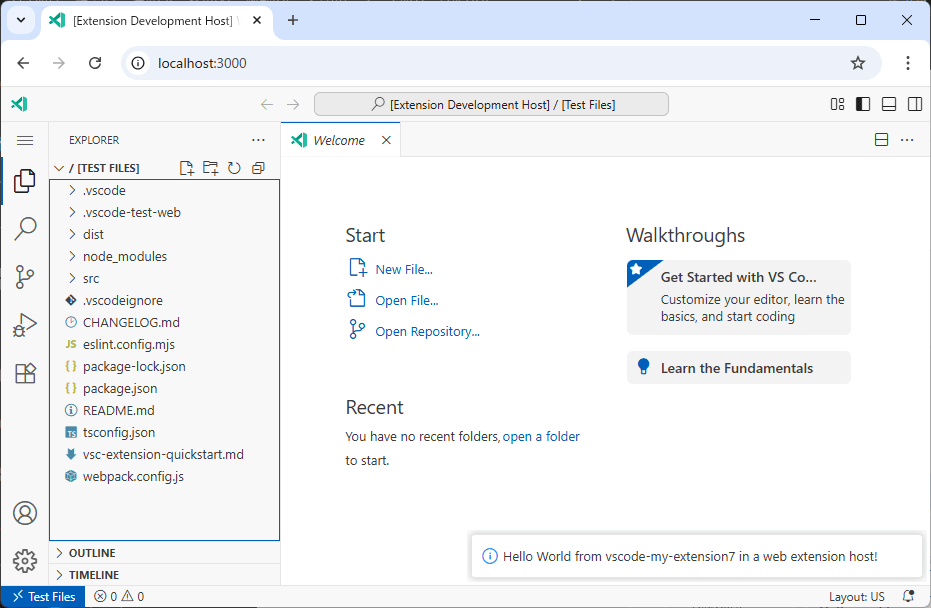
Task: Toggle the bottom panel
Action: [x=889, y=104]
